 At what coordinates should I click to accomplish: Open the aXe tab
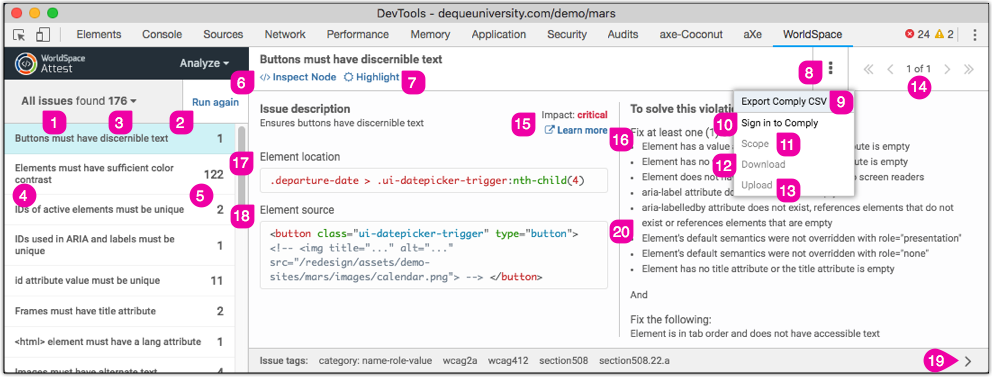tap(752, 35)
